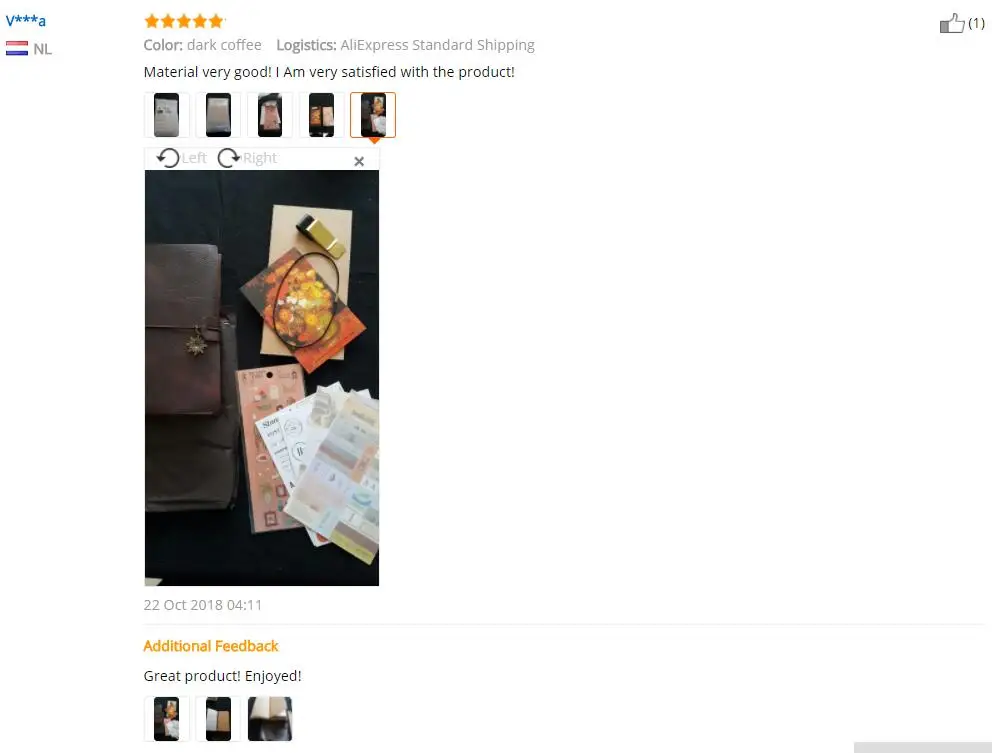Open third Additional Feedback photo thumbnail
The width and height of the screenshot is (992, 753).
coord(270,719)
